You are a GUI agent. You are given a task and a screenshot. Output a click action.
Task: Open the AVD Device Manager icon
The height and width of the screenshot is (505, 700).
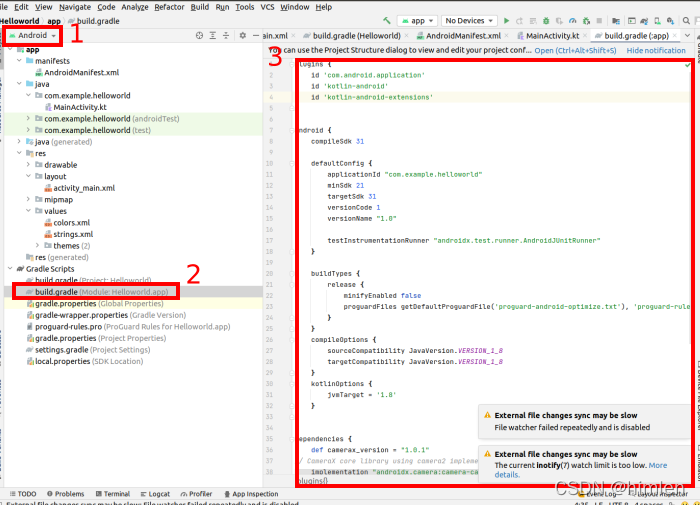click(x=657, y=21)
